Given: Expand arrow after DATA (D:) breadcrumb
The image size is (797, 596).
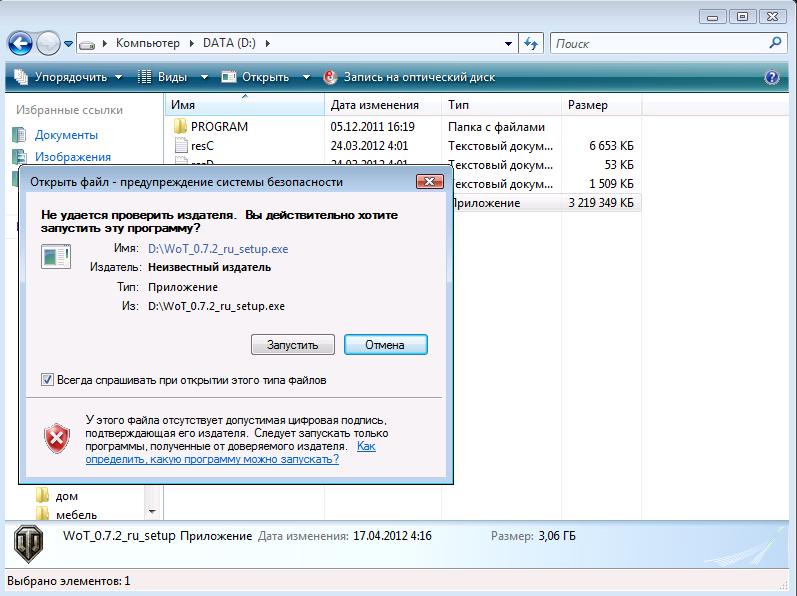Looking at the screenshot, I should pyautogui.click(x=267, y=44).
